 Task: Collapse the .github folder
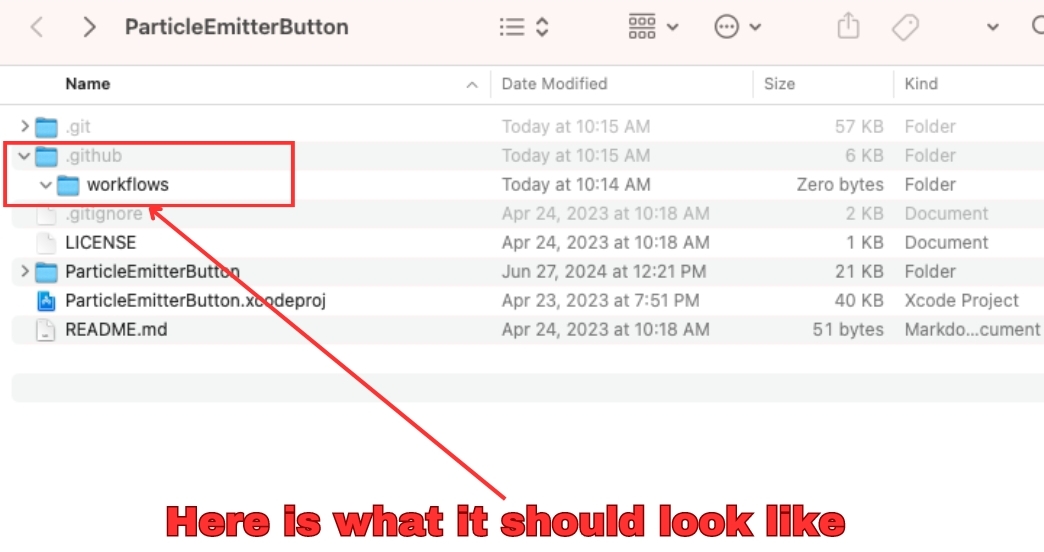coord(25,156)
